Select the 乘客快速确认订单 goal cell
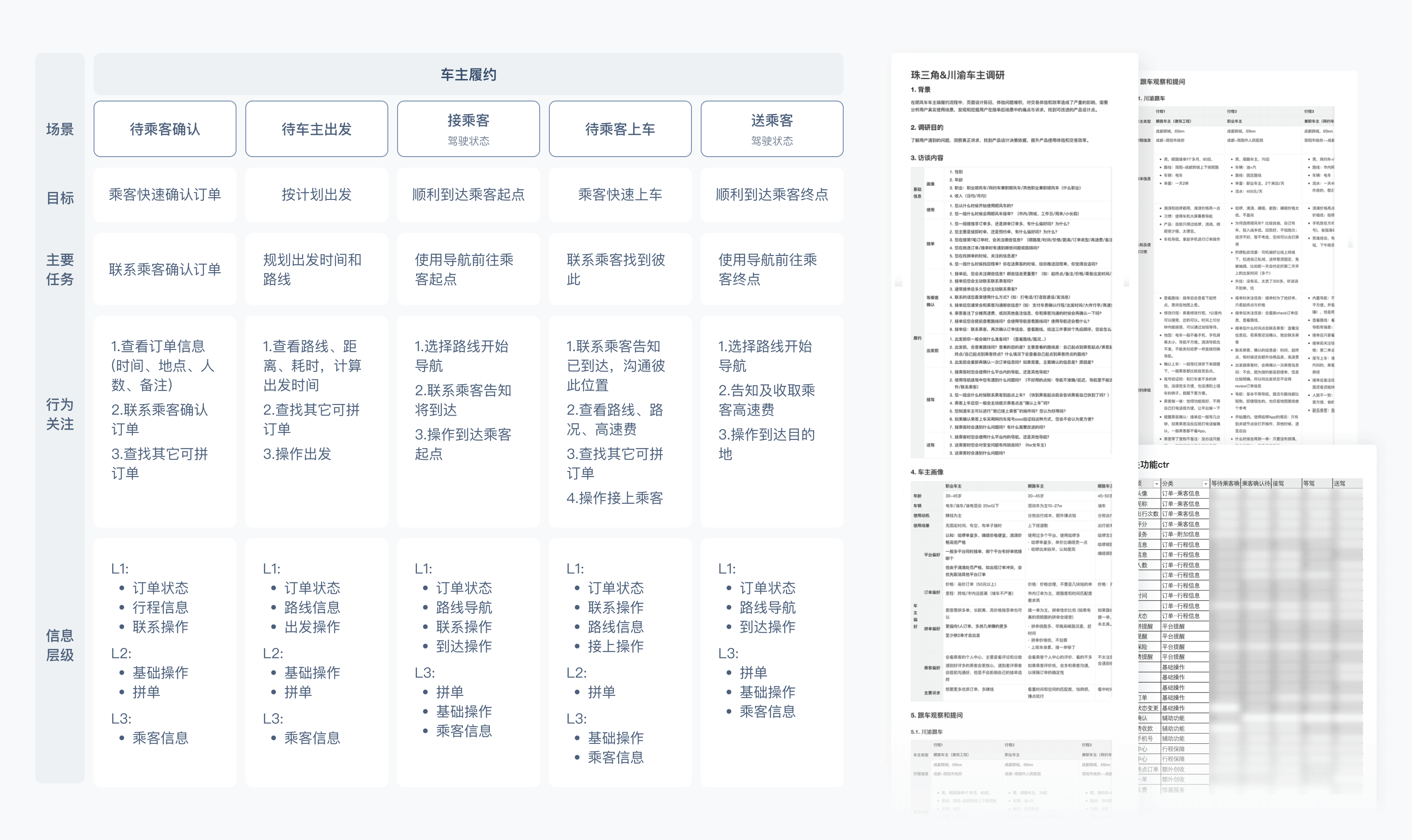 point(165,195)
